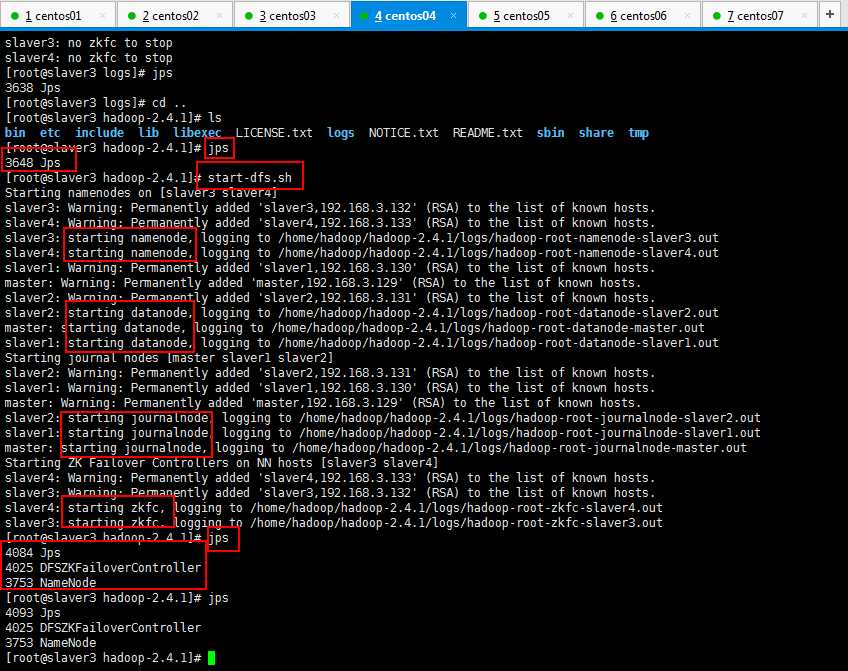This screenshot has height=671, width=848.
Task: Click 'Starting ZK Failover Controllers' line
Action: point(221,463)
